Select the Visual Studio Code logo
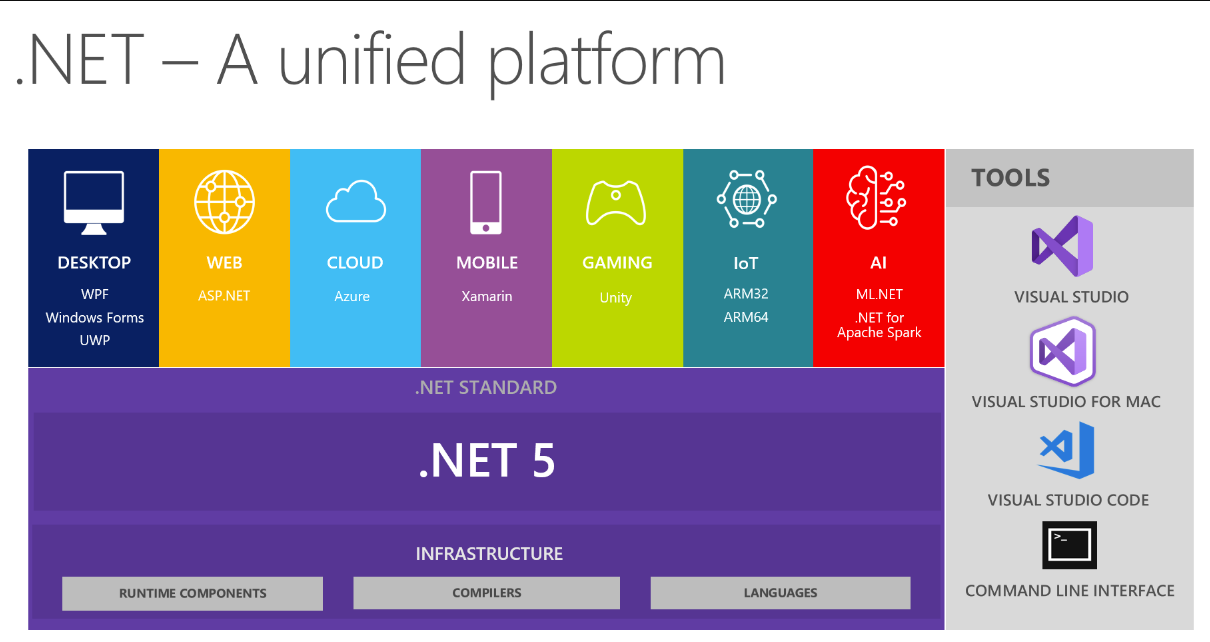This screenshot has height=642, width=1210. [x=1066, y=451]
